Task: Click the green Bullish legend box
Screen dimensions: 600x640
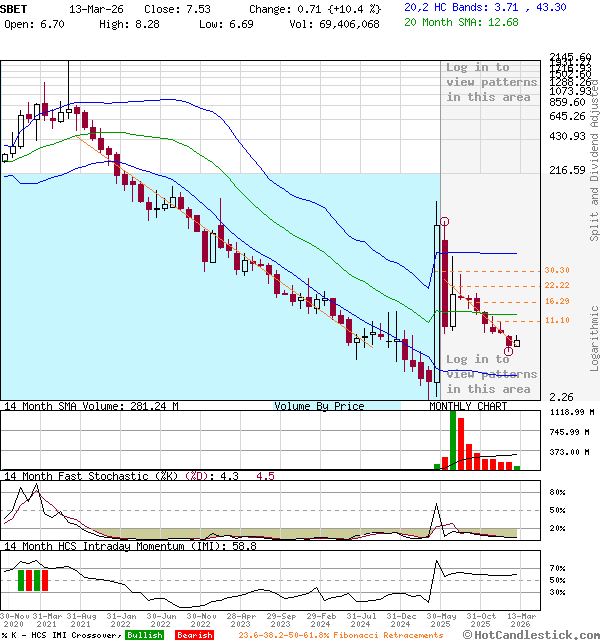Action: 145,634
